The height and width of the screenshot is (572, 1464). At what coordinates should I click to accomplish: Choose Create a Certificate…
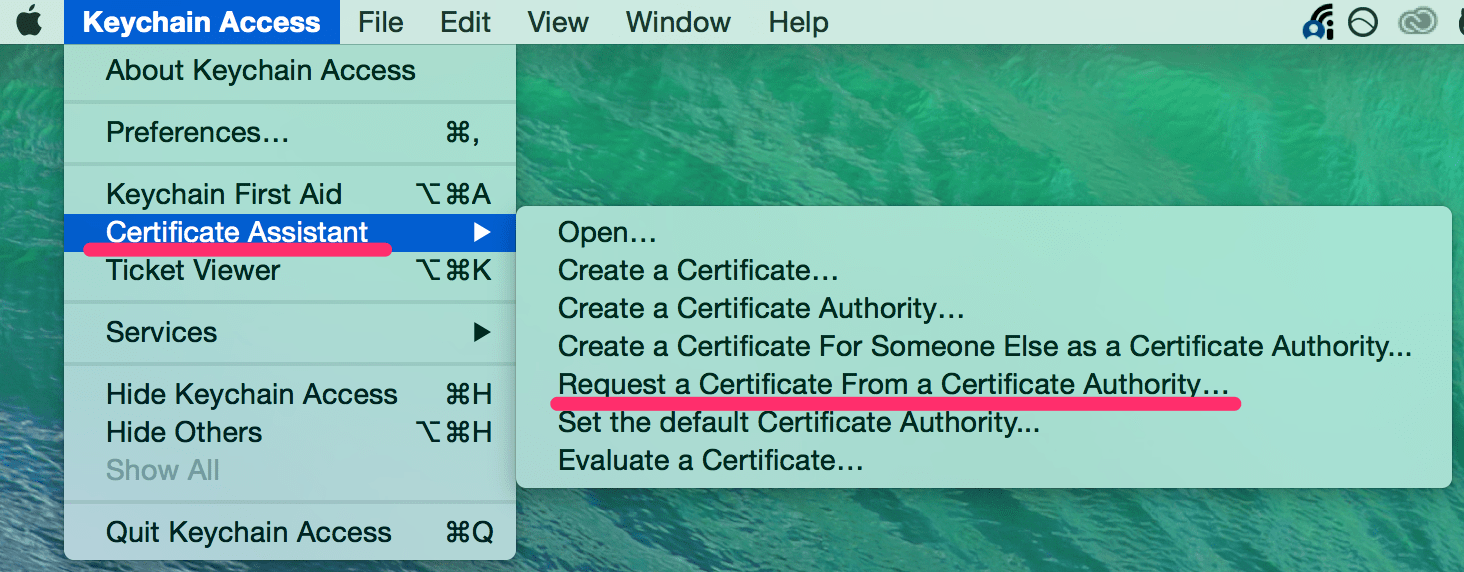pyautogui.click(x=984, y=270)
